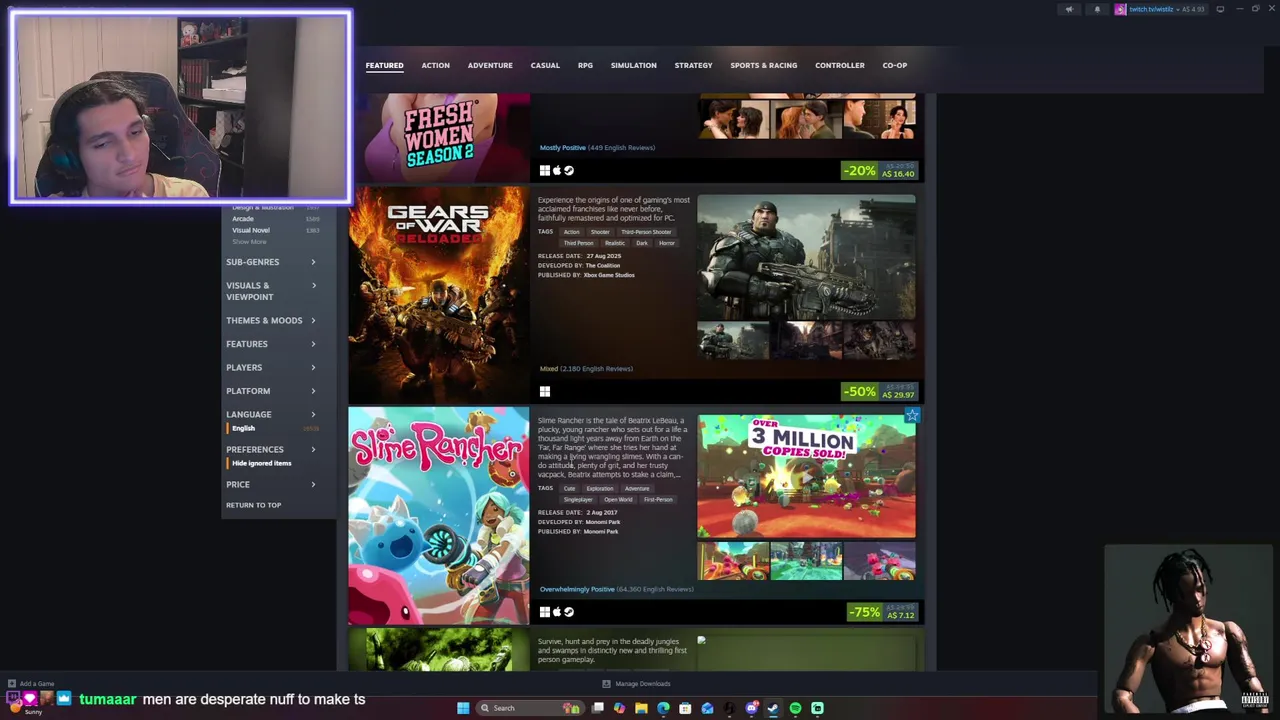Open the Slime Rancher capsule image

(x=438, y=515)
